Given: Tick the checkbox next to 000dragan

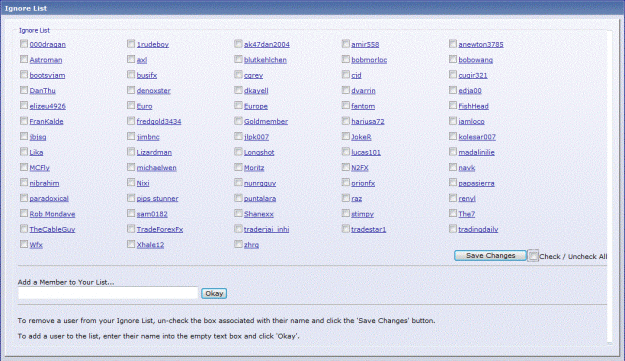Looking at the screenshot, I should click(24, 44).
